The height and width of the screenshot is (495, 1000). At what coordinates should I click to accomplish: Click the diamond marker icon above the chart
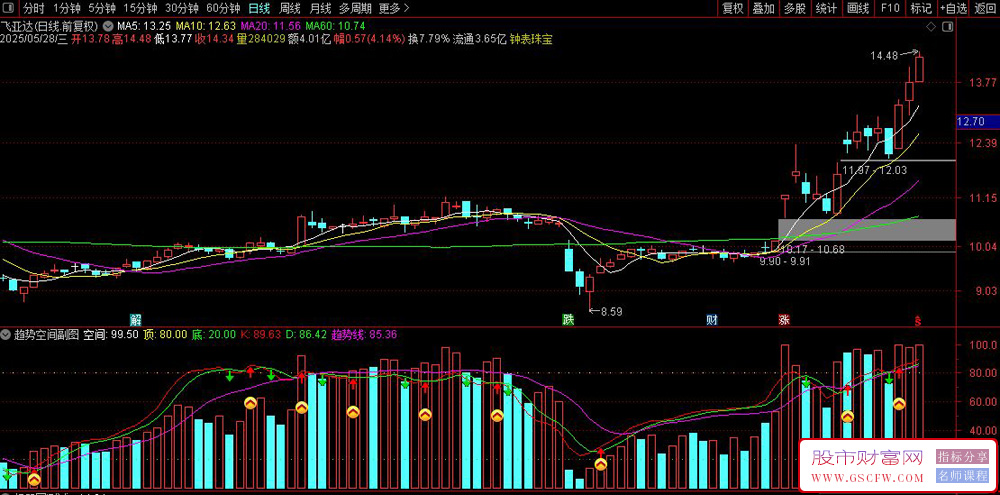930,27
